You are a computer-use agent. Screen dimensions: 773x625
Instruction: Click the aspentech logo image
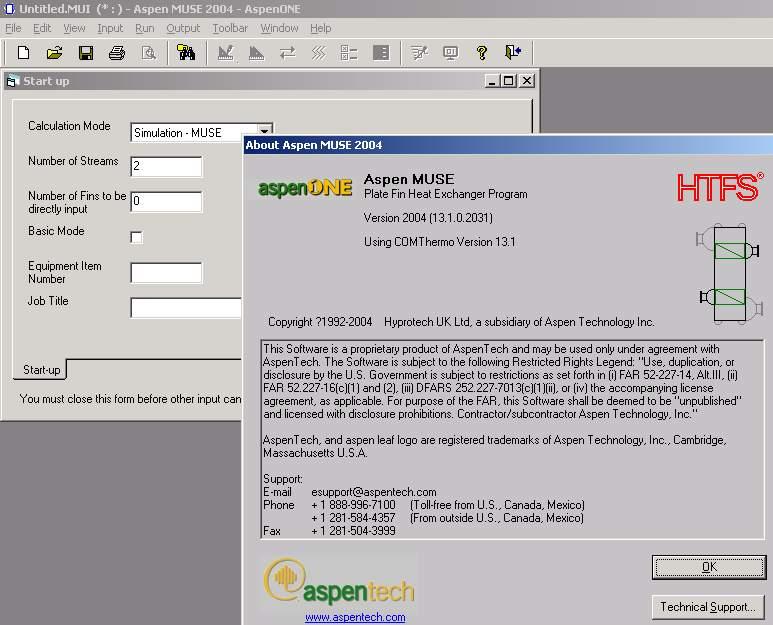(339, 582)
